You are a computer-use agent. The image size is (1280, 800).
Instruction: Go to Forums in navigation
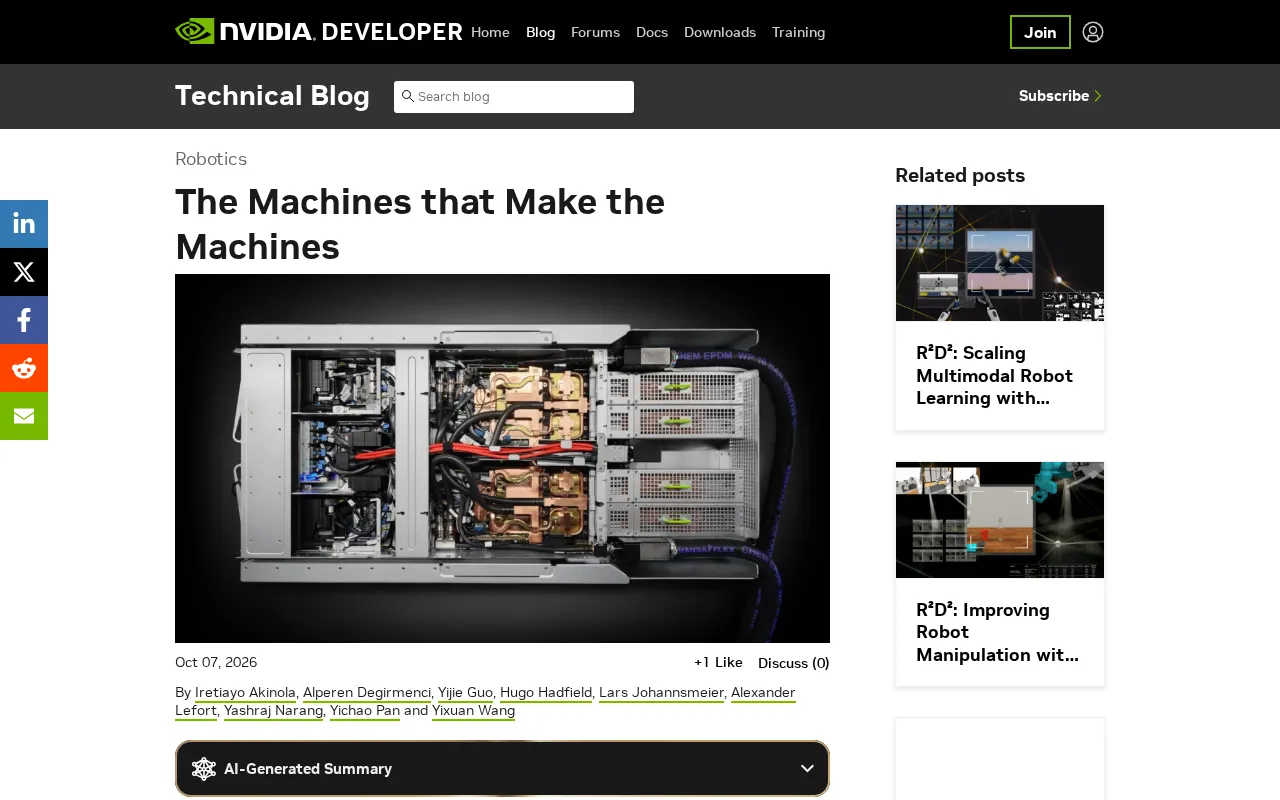point(595,32)
